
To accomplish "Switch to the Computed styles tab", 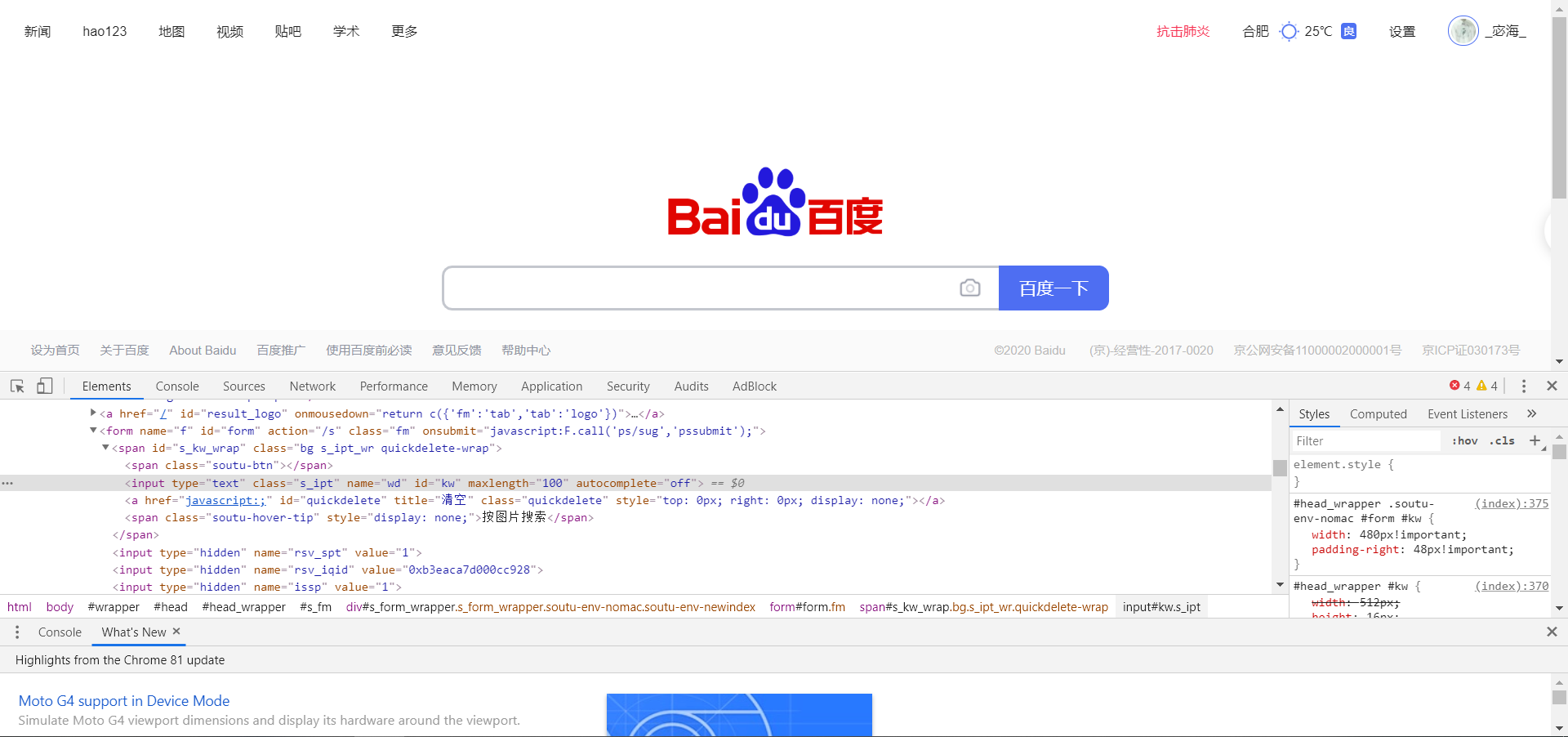I will [1379, 413].
